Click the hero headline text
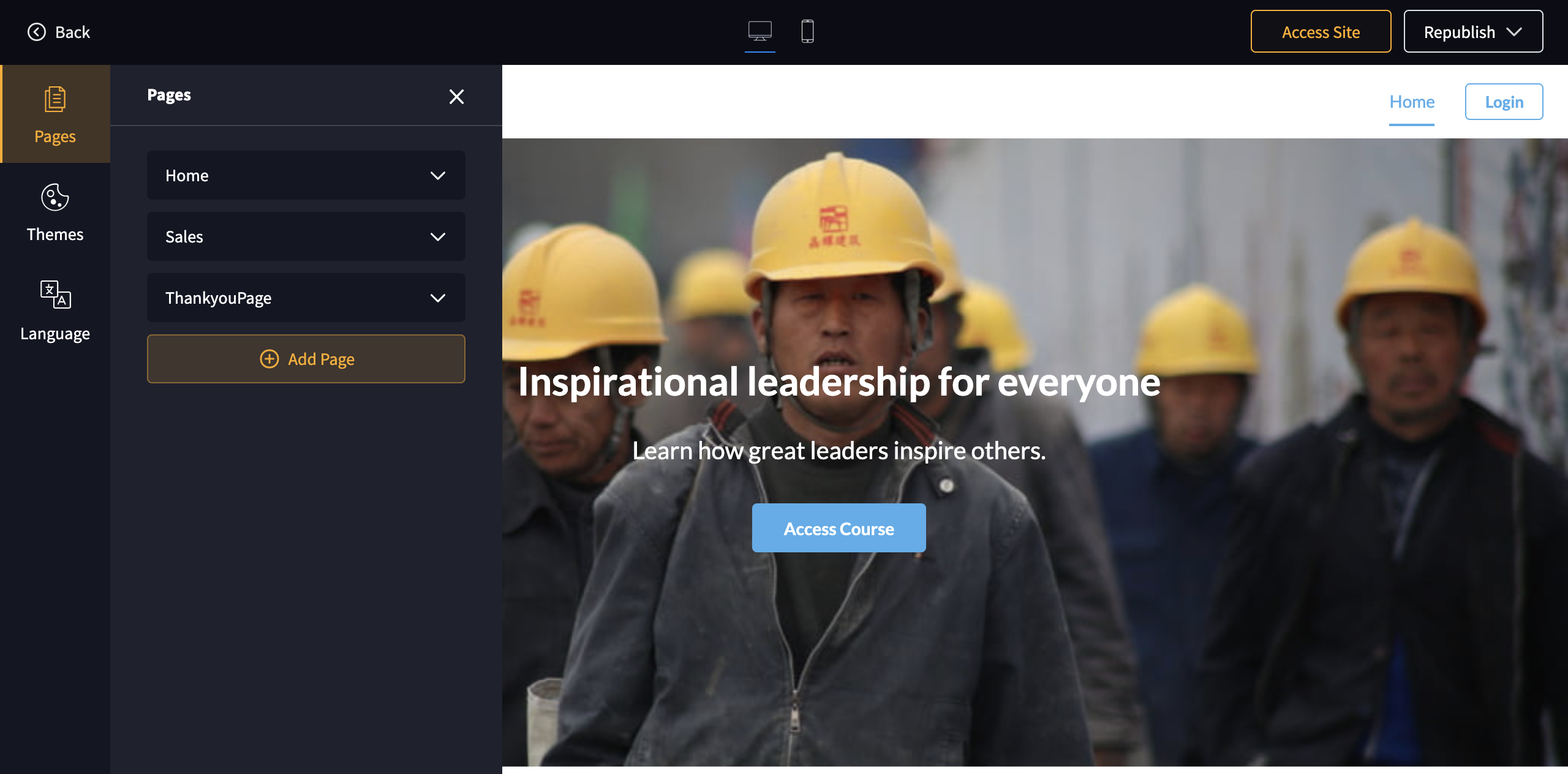The height and width of the screenshot is (774, 1568). pyautogui.click(x=839, y=382)
